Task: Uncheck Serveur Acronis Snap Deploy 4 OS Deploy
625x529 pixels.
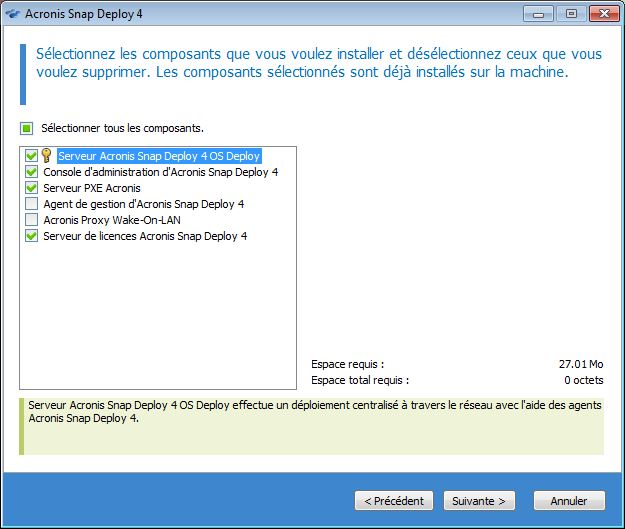Action: pos(31,156)
